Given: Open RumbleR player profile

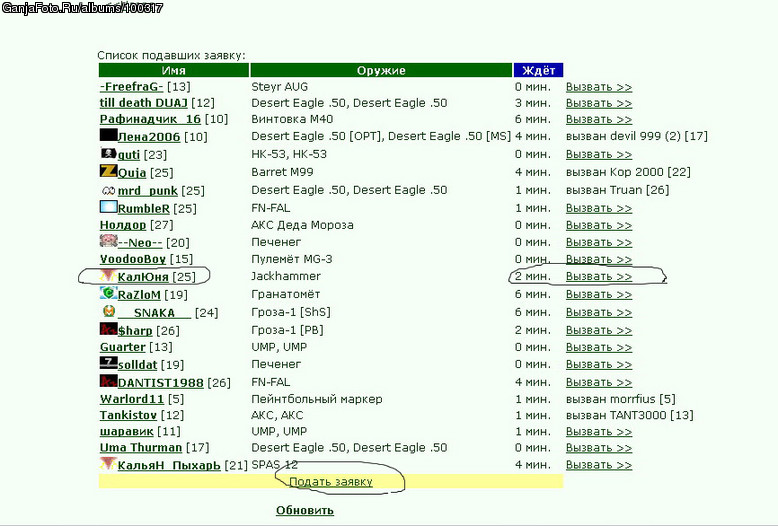Looking at the screenshot, I should click(x=143, y=208).
